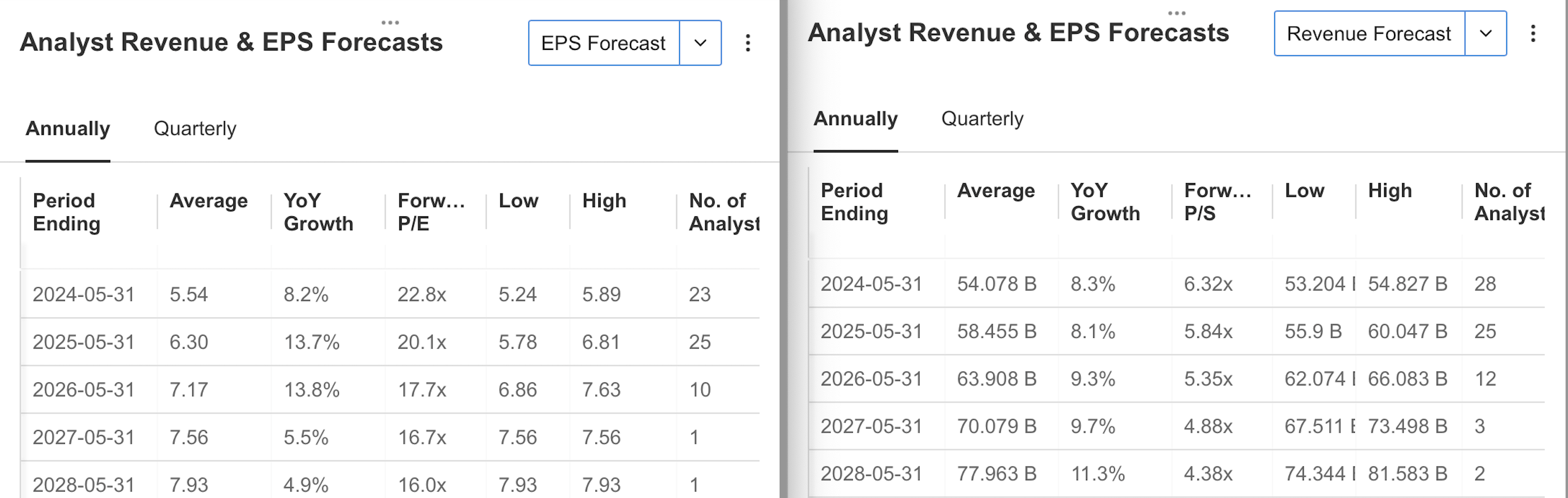Click drag handle dots above Revenue panel title

pyautogui.click(x=1177, y=13)
